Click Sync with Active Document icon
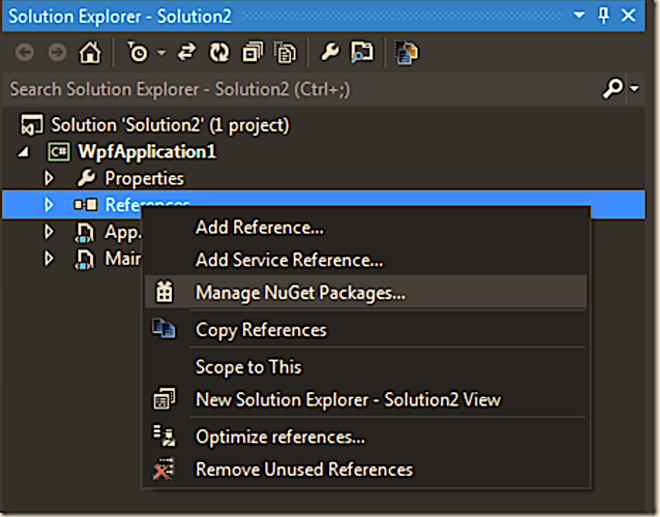The image size is (660, 517). coord(186,51)
